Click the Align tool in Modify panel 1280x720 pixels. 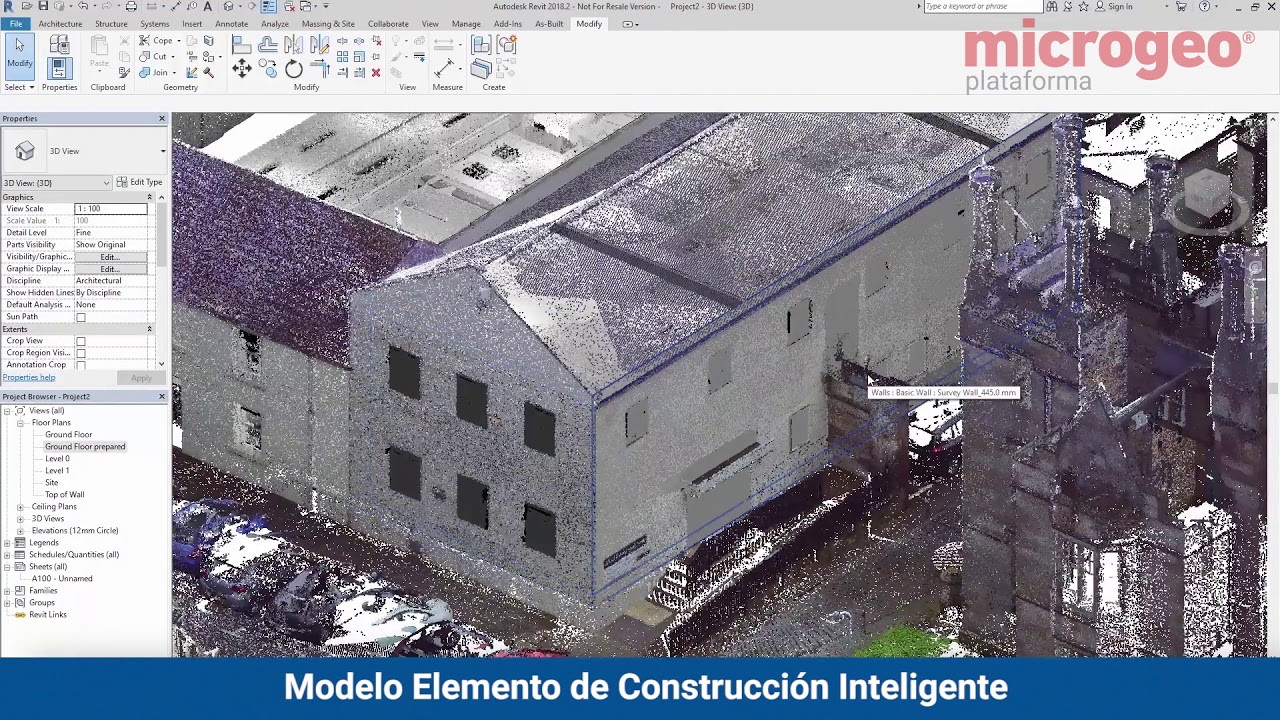[241, 45]
